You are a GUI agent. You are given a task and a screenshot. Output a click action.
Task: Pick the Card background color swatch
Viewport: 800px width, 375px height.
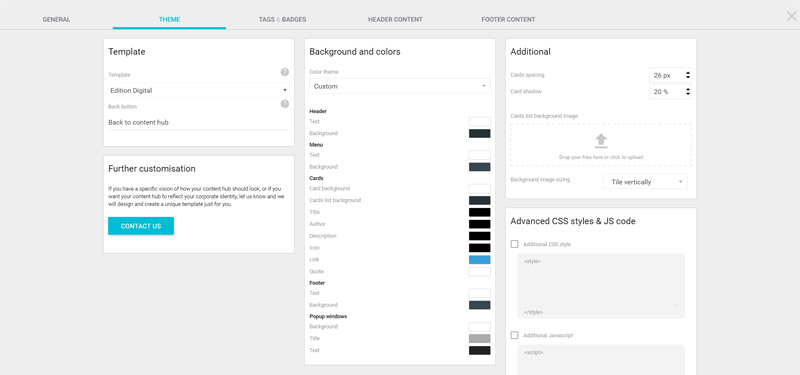(x=480, y=189)
